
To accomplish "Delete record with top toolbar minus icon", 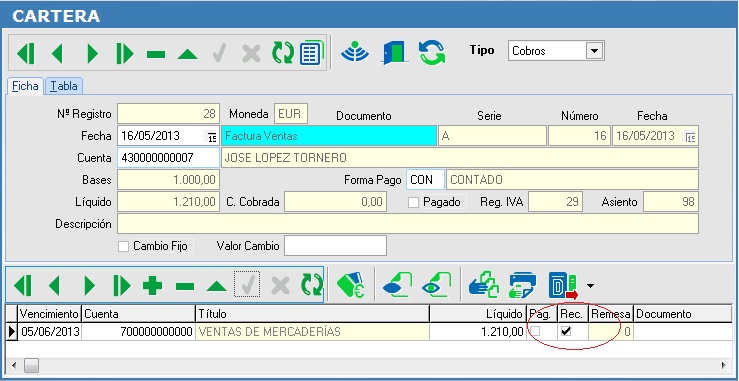I will (156, 54).
